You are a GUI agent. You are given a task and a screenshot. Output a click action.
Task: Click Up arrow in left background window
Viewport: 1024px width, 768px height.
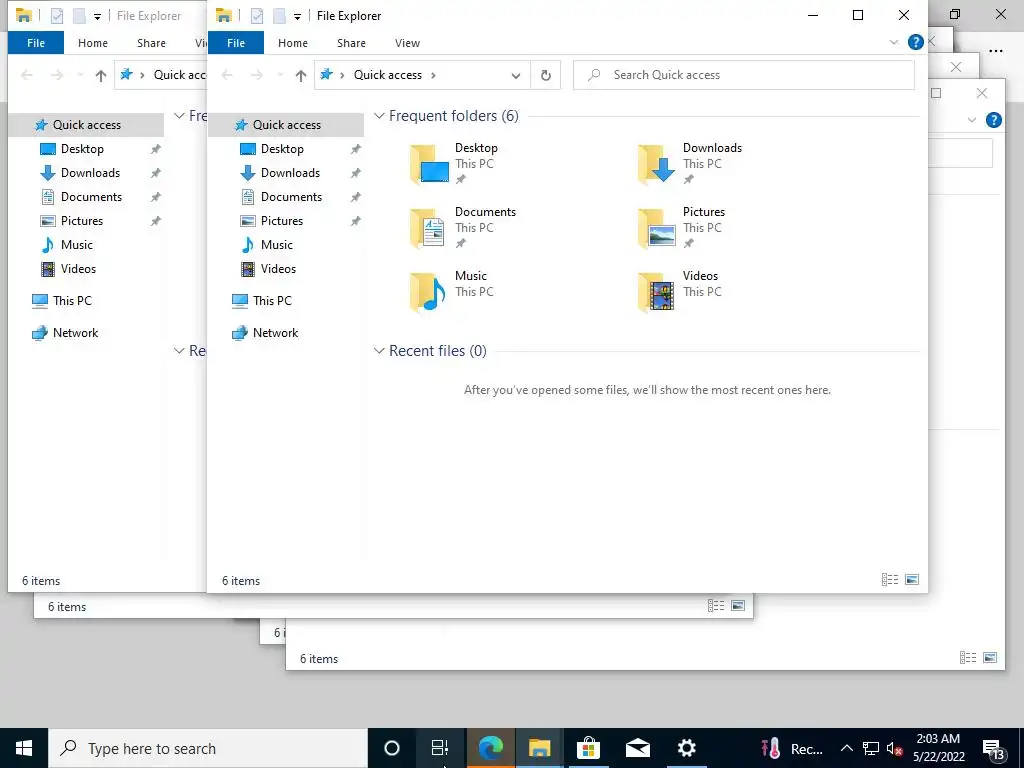[101, 75]
